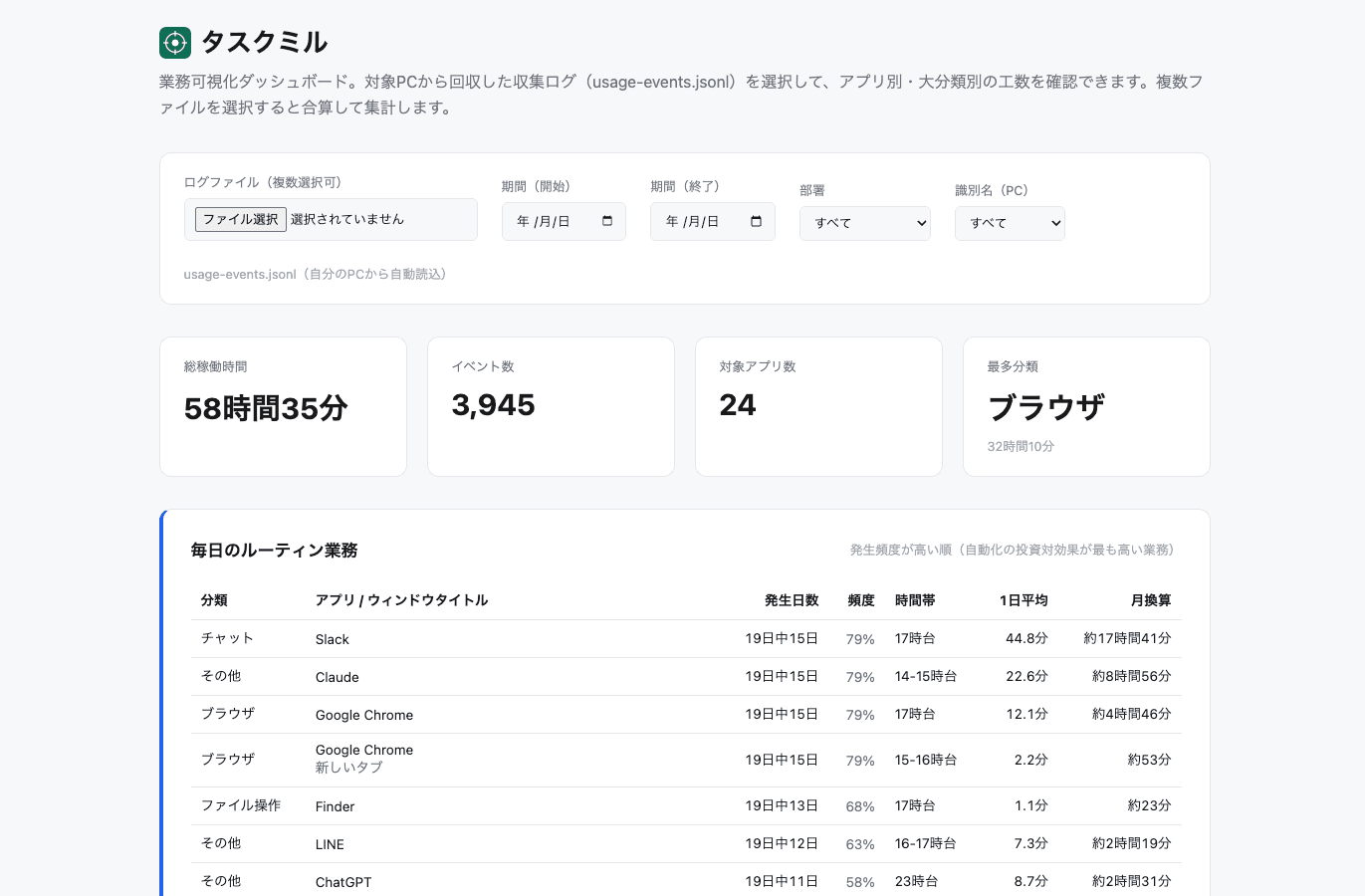Click the 毎日のルーティン業務 section heading
The height and width of the screenshot is (896, 1365).
click(275, 551)
